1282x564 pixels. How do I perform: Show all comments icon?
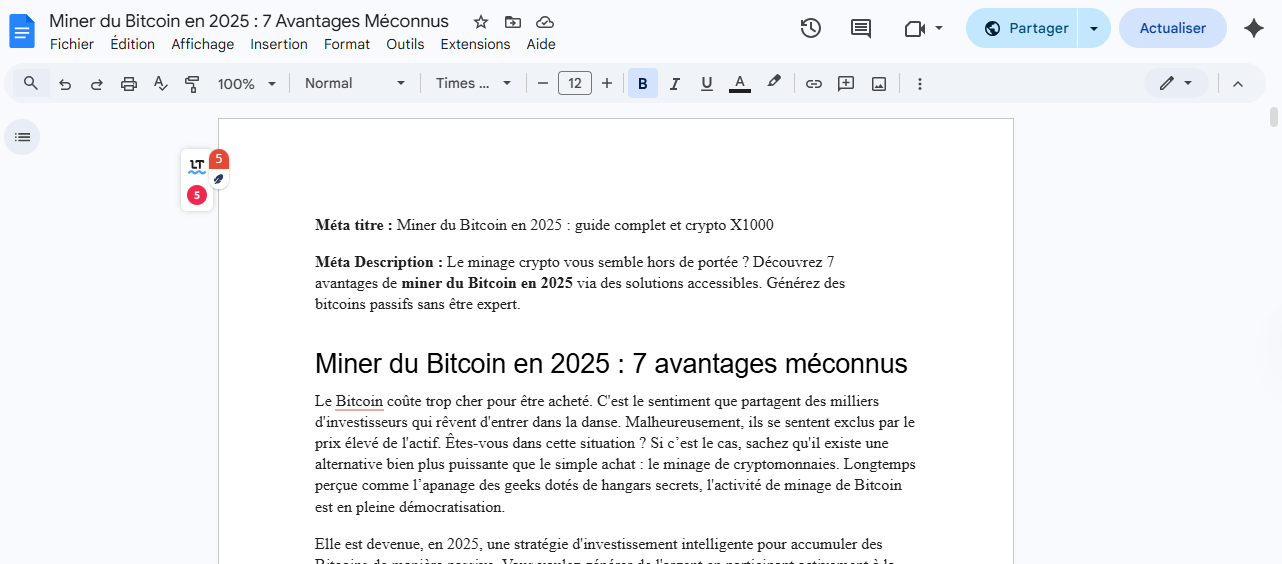click(x=861, y=28)
